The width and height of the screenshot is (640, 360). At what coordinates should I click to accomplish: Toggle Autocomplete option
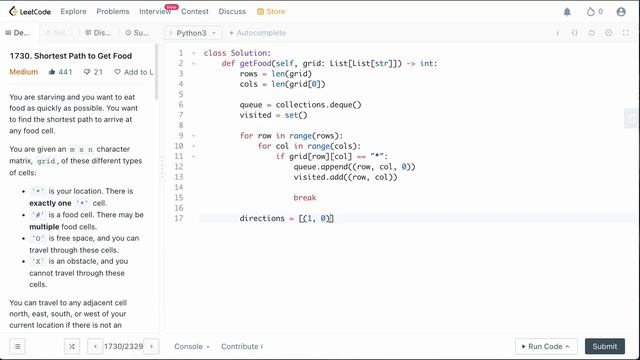pyautogui.click(x=257, y=33)
